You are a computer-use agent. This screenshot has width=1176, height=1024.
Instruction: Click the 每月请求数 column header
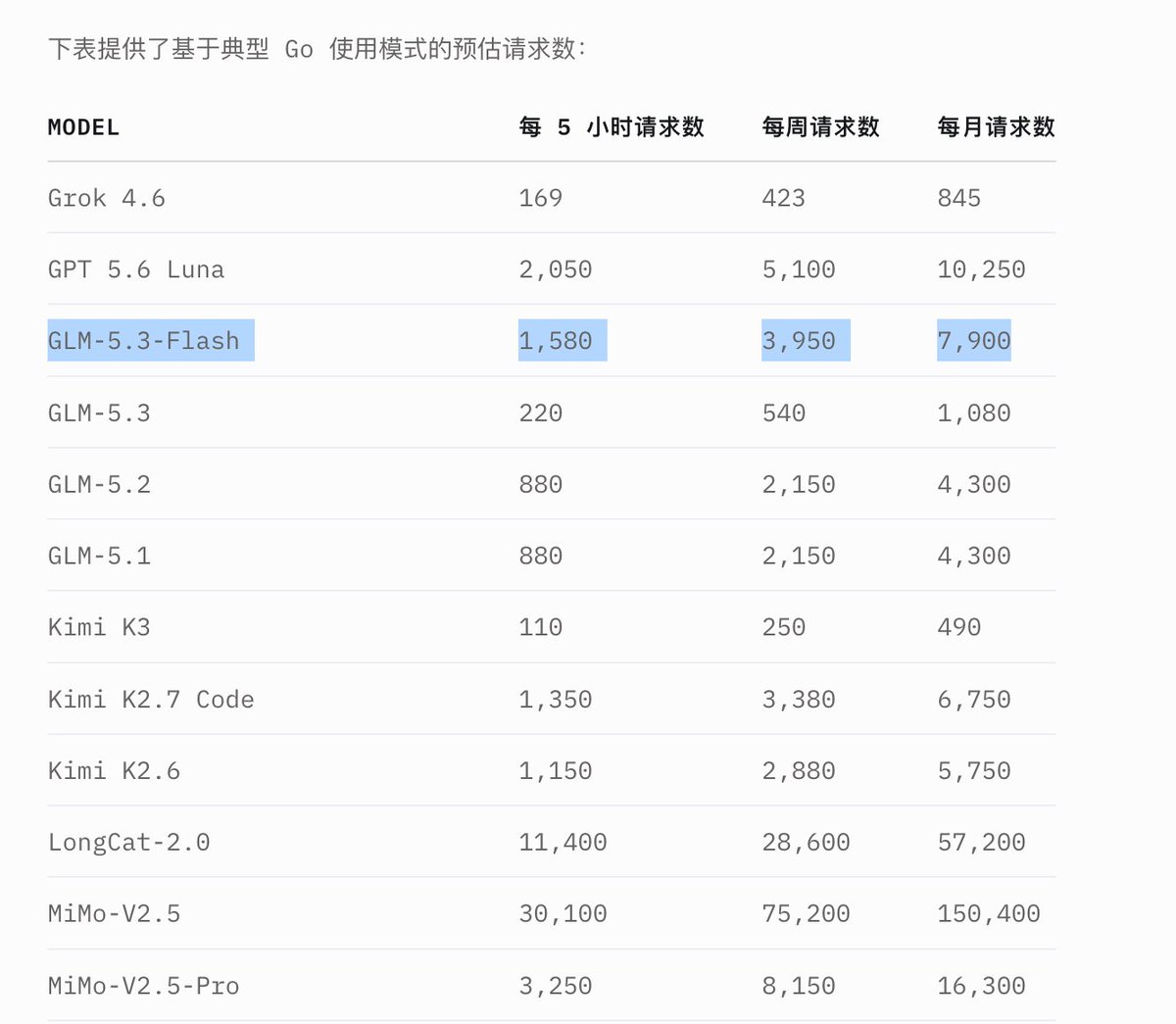pos(996,127)
